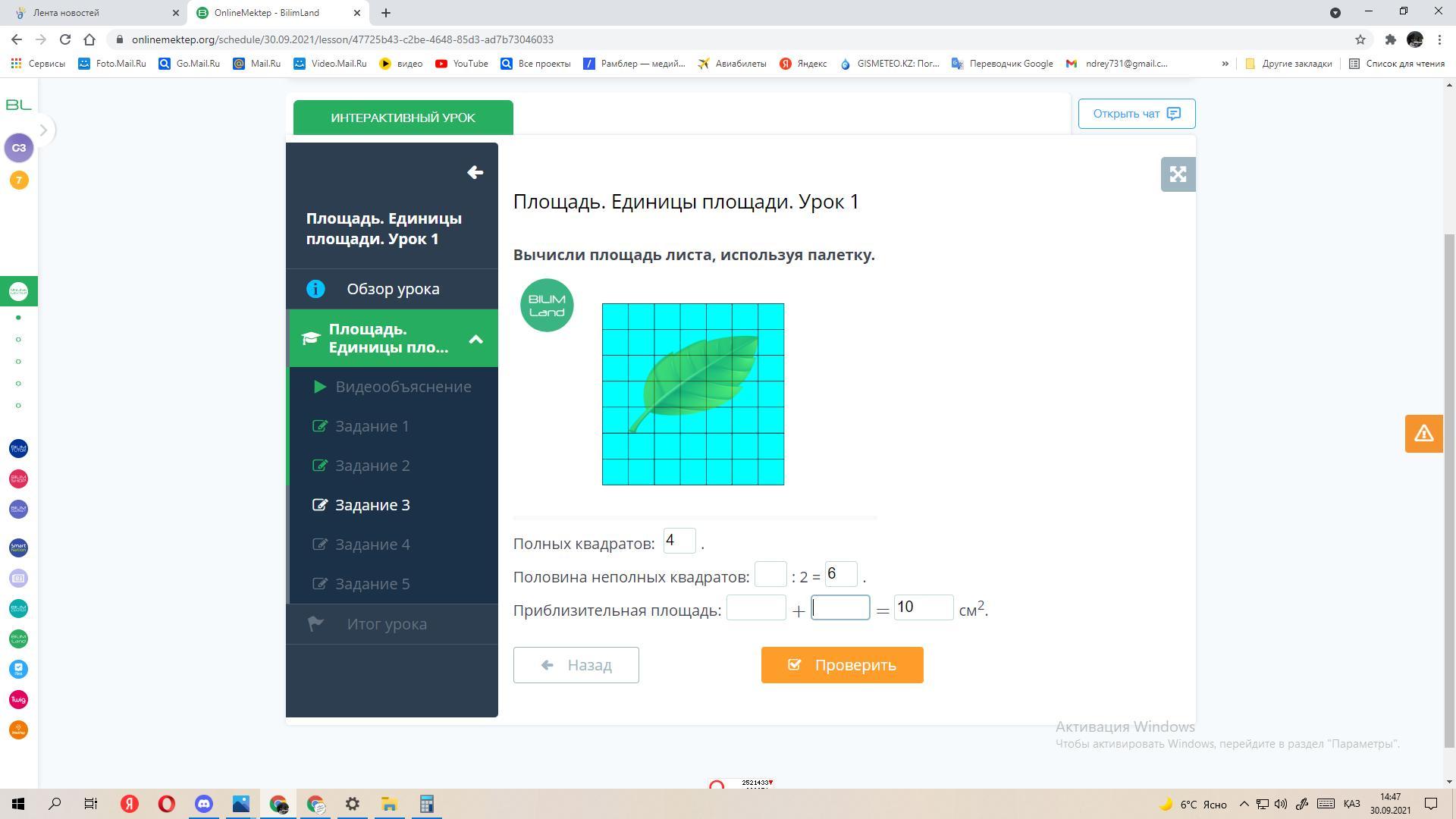The width and height of the screenshot is (1456, 819).
Task: Click the Windows Start button
Action: pyautogui.click(x=18, y=804)
